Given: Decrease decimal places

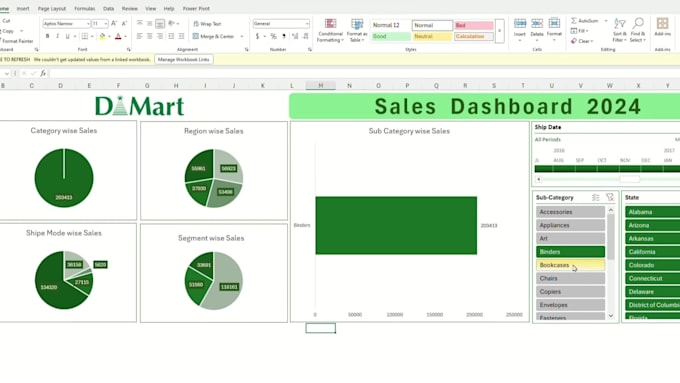Looking at the screenshot, I should coord(306,36).
